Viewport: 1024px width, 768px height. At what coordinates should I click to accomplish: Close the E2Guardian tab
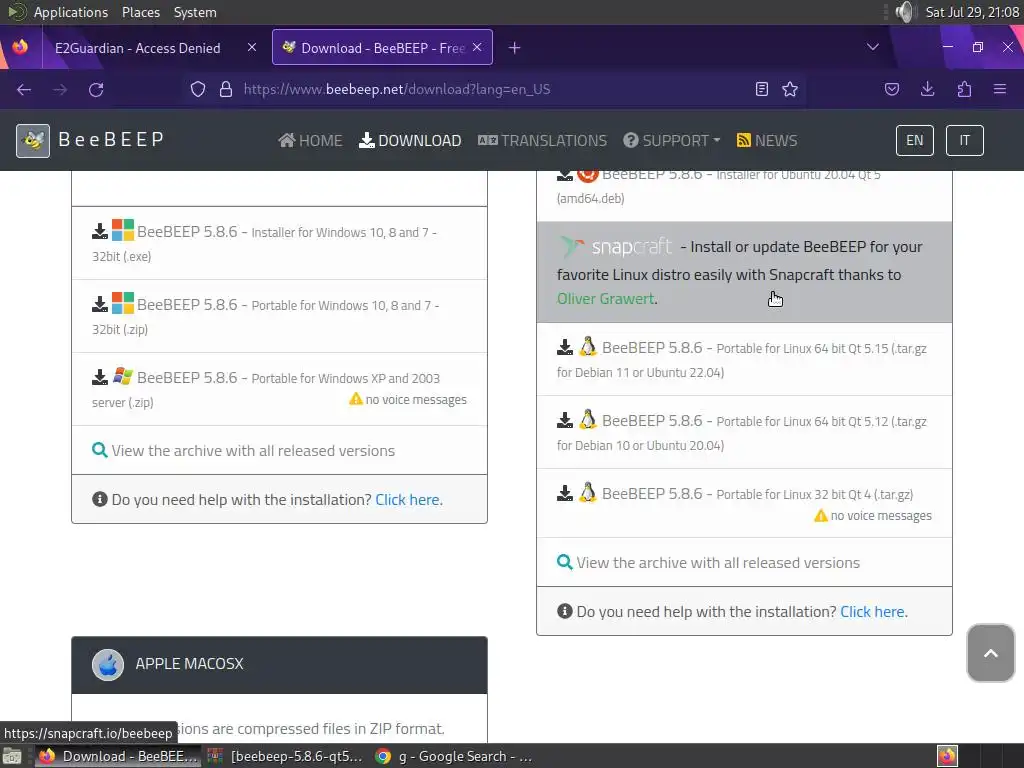pyautogui.click(x=252, y=47)
